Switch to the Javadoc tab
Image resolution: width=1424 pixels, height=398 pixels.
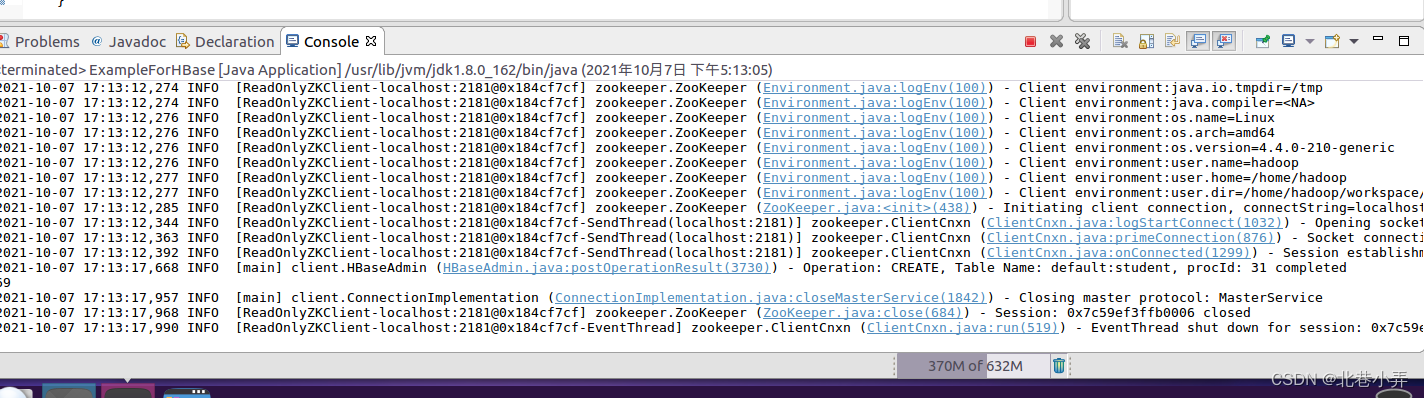(x=128, y=41)
